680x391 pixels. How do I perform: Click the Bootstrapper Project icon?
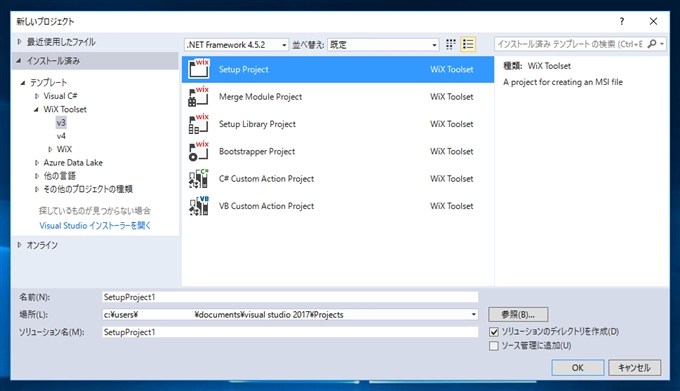[199, 151]
